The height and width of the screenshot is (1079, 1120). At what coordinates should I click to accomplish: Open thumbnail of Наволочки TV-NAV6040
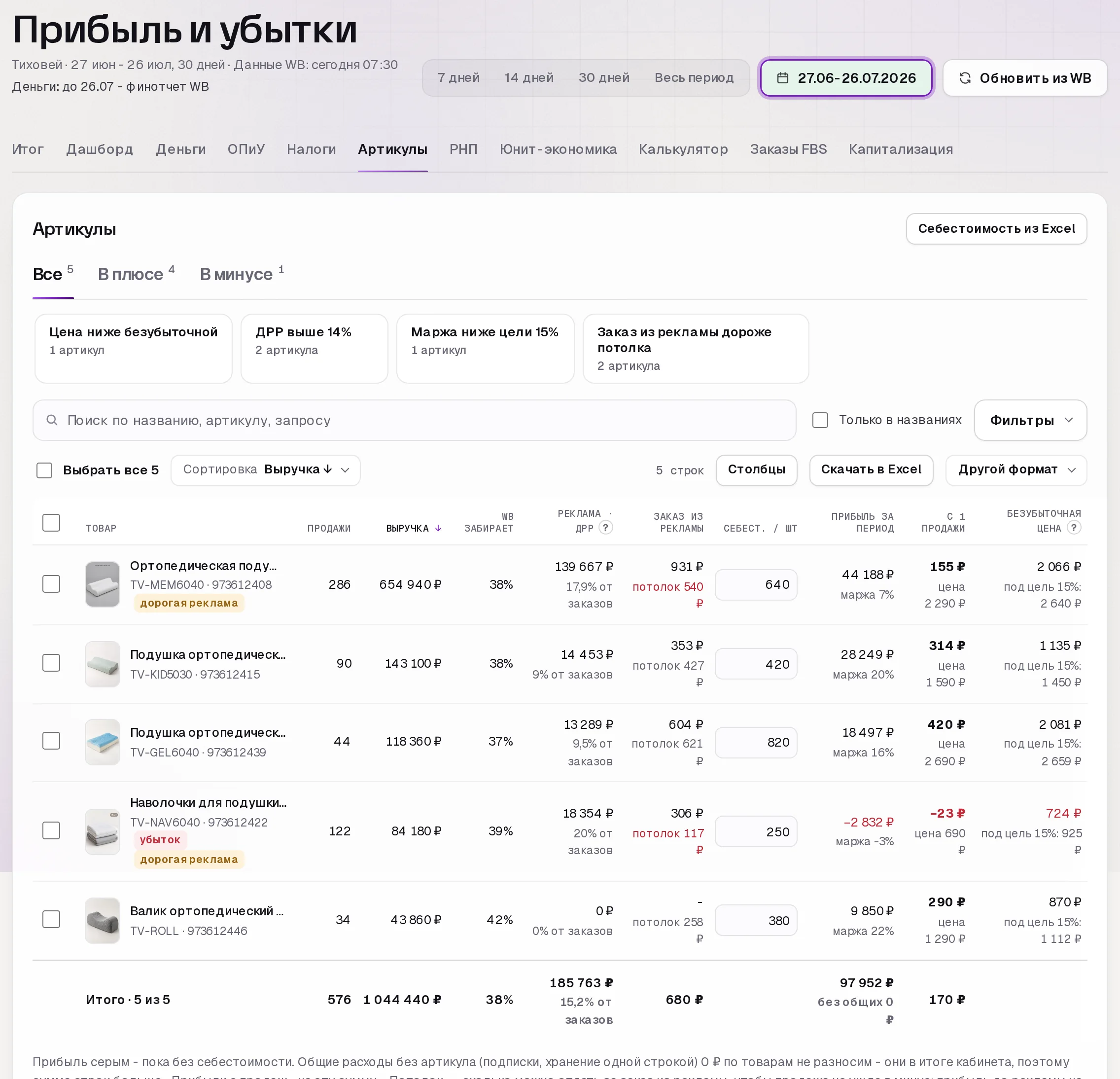pyautogui.click(x=102, y=831)
